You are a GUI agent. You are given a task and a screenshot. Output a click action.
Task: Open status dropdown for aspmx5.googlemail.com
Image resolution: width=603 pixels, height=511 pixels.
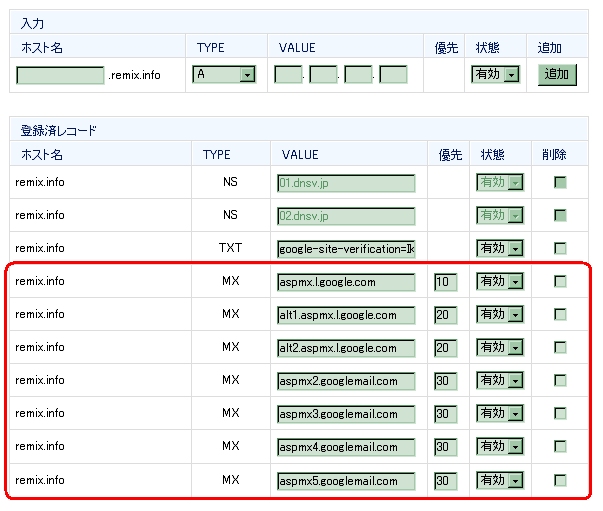(500, 480)
